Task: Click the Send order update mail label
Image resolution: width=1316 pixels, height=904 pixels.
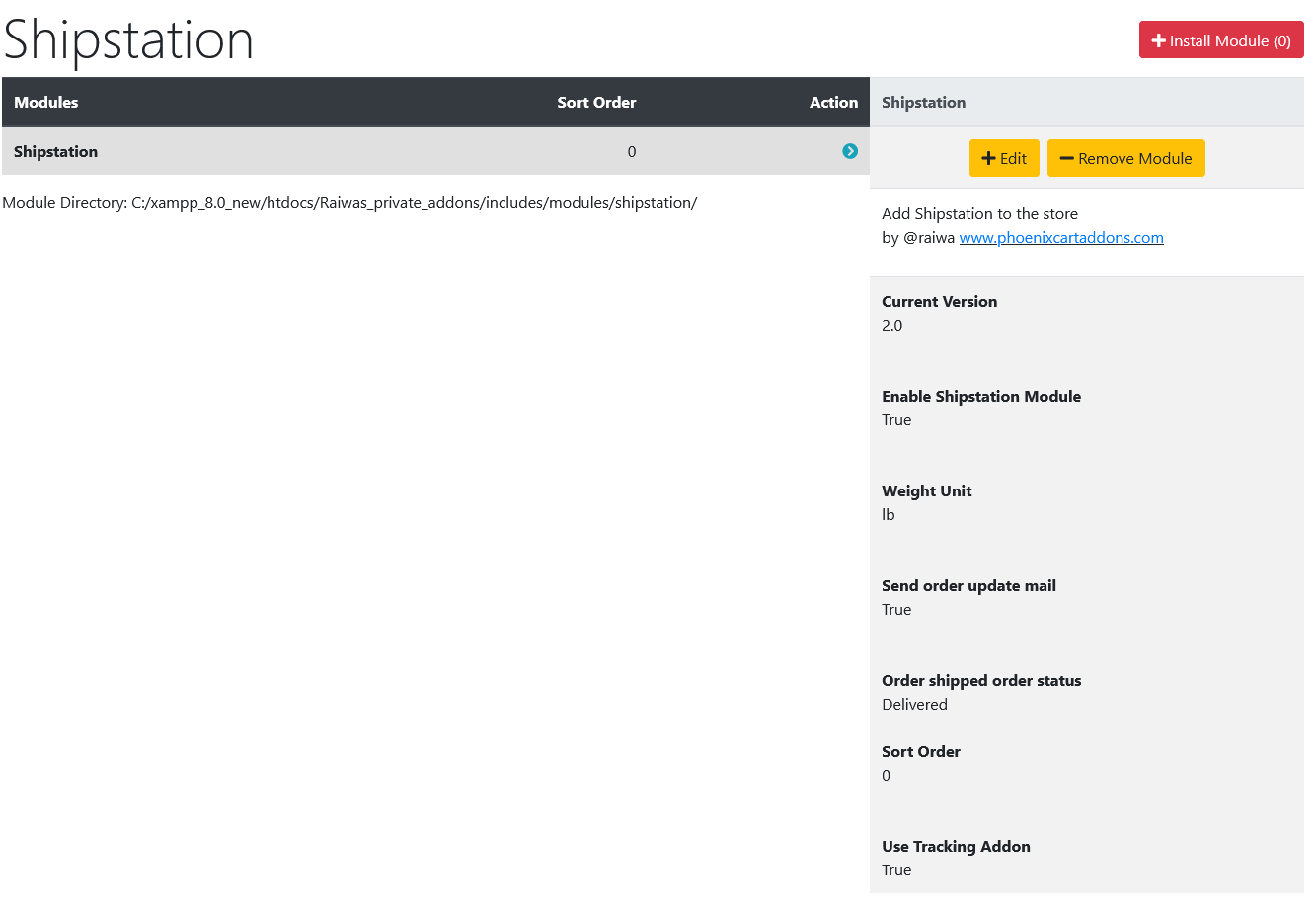Action: (x=969, y=585)
